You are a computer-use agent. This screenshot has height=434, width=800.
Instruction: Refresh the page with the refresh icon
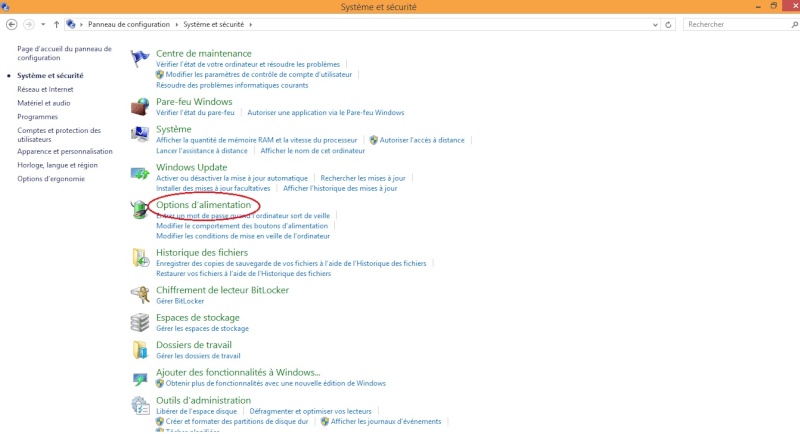[x=668, y=24]
